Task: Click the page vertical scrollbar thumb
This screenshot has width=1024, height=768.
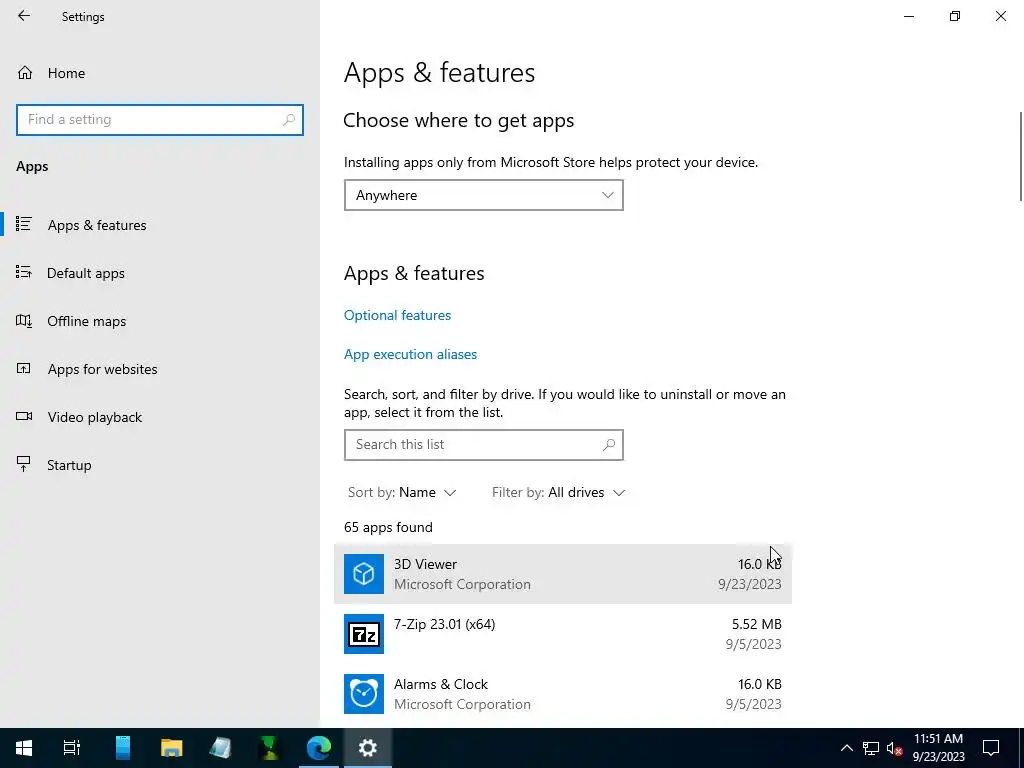Action: pyautogui.click(x=1021, y=157)
